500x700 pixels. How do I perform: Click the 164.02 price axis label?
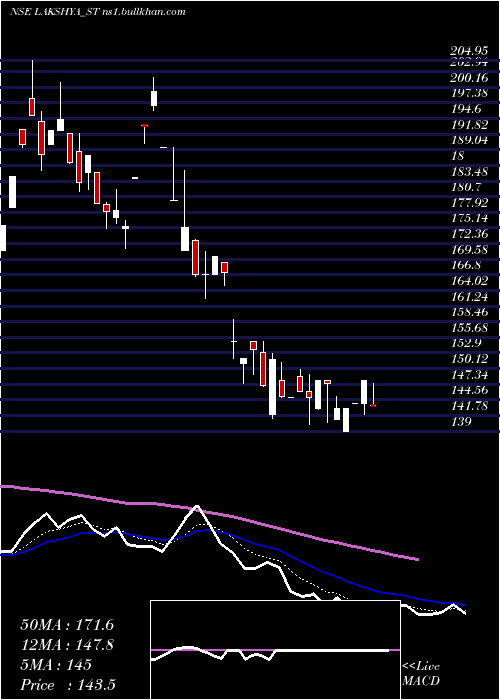469,280
